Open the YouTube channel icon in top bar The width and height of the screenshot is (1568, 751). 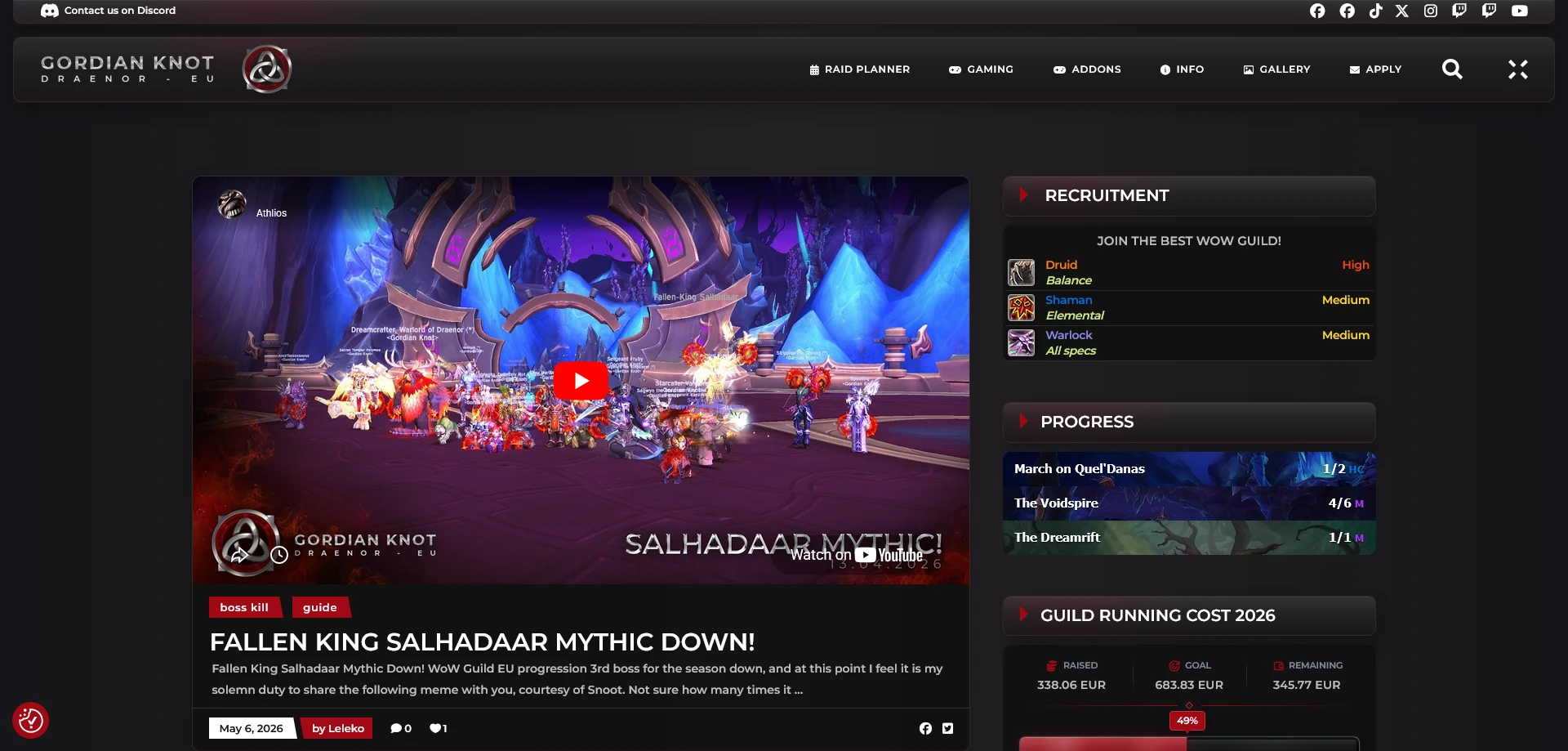(x=1519, y=11)
